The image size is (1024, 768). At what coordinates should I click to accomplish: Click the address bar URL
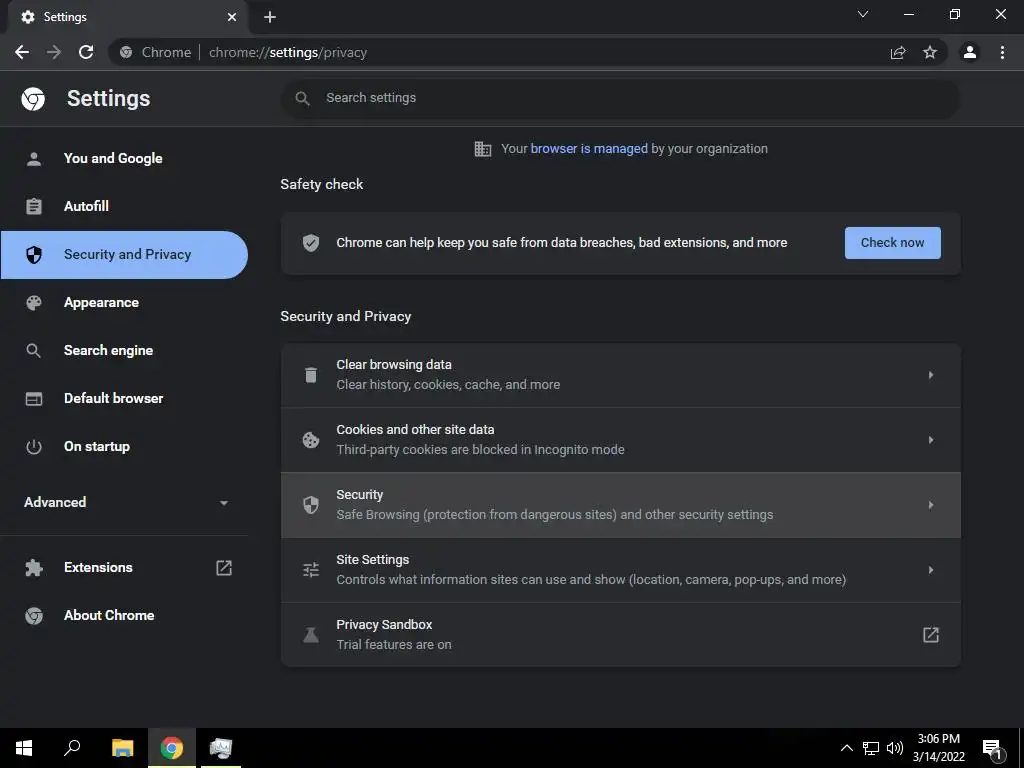(x=288, y=52)
